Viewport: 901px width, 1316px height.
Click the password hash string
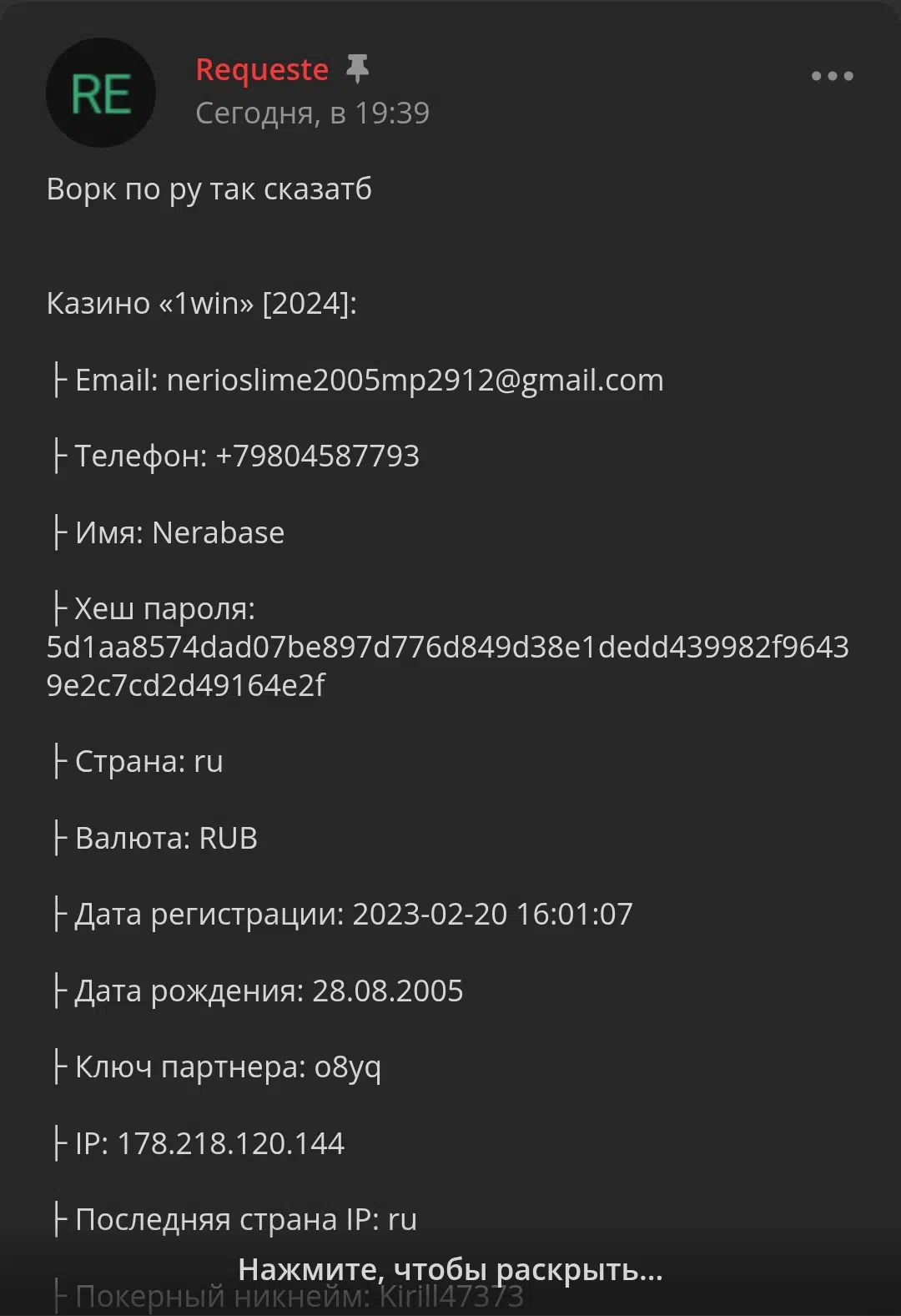point(447,666)
